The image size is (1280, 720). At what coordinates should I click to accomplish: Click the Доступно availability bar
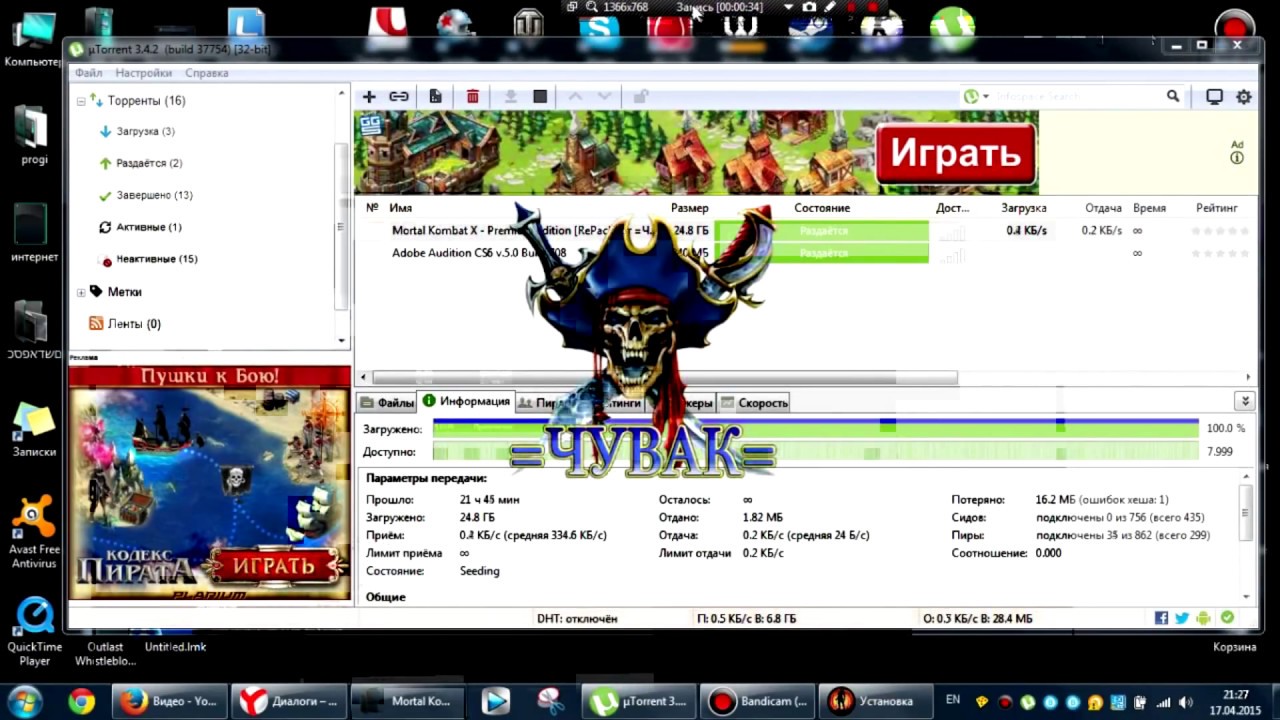pos(815,451)
